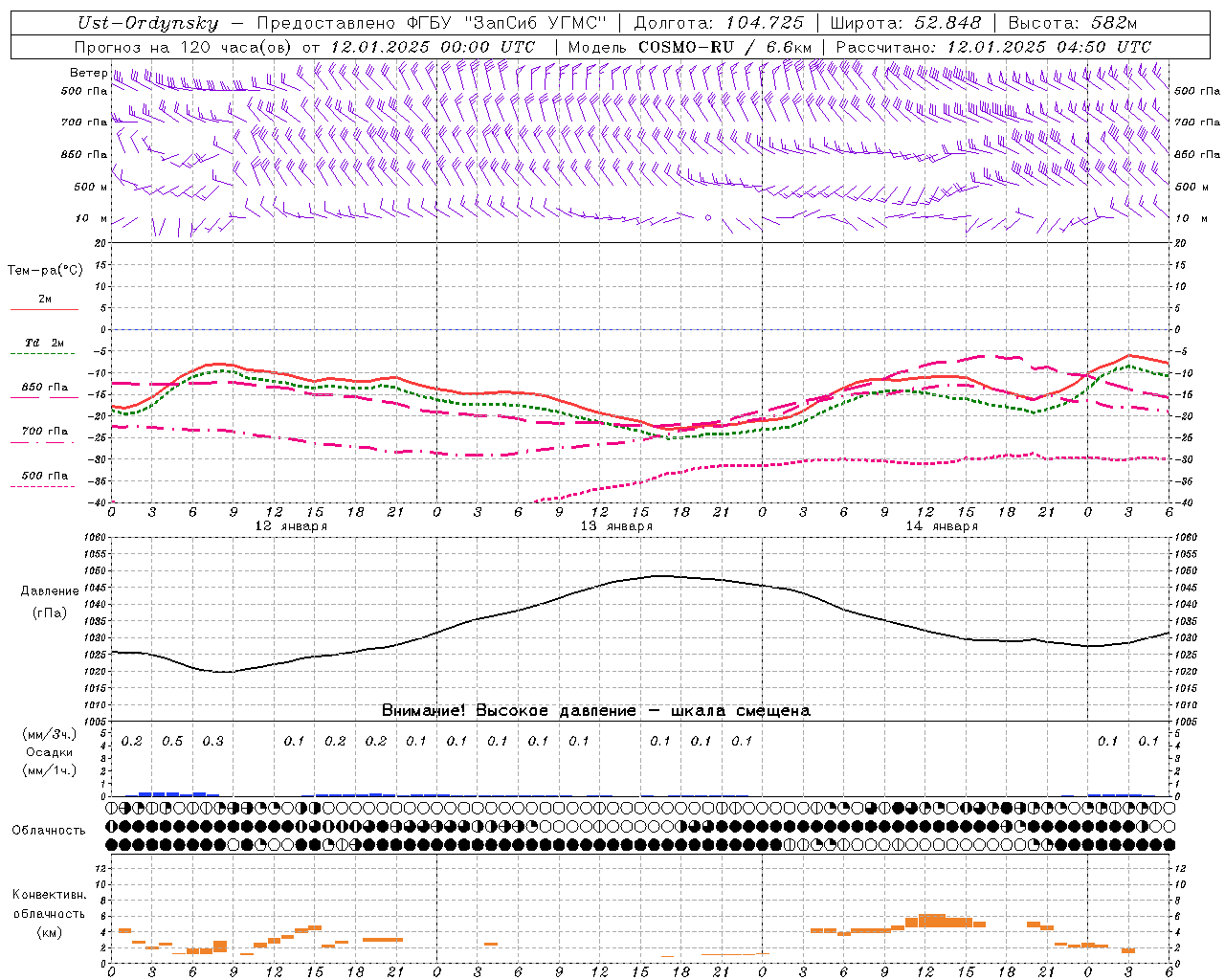Click the Рассчитано: 12.01.2025 04:50 UTC text
This screenshot has height=980, width=1225.
993,47
